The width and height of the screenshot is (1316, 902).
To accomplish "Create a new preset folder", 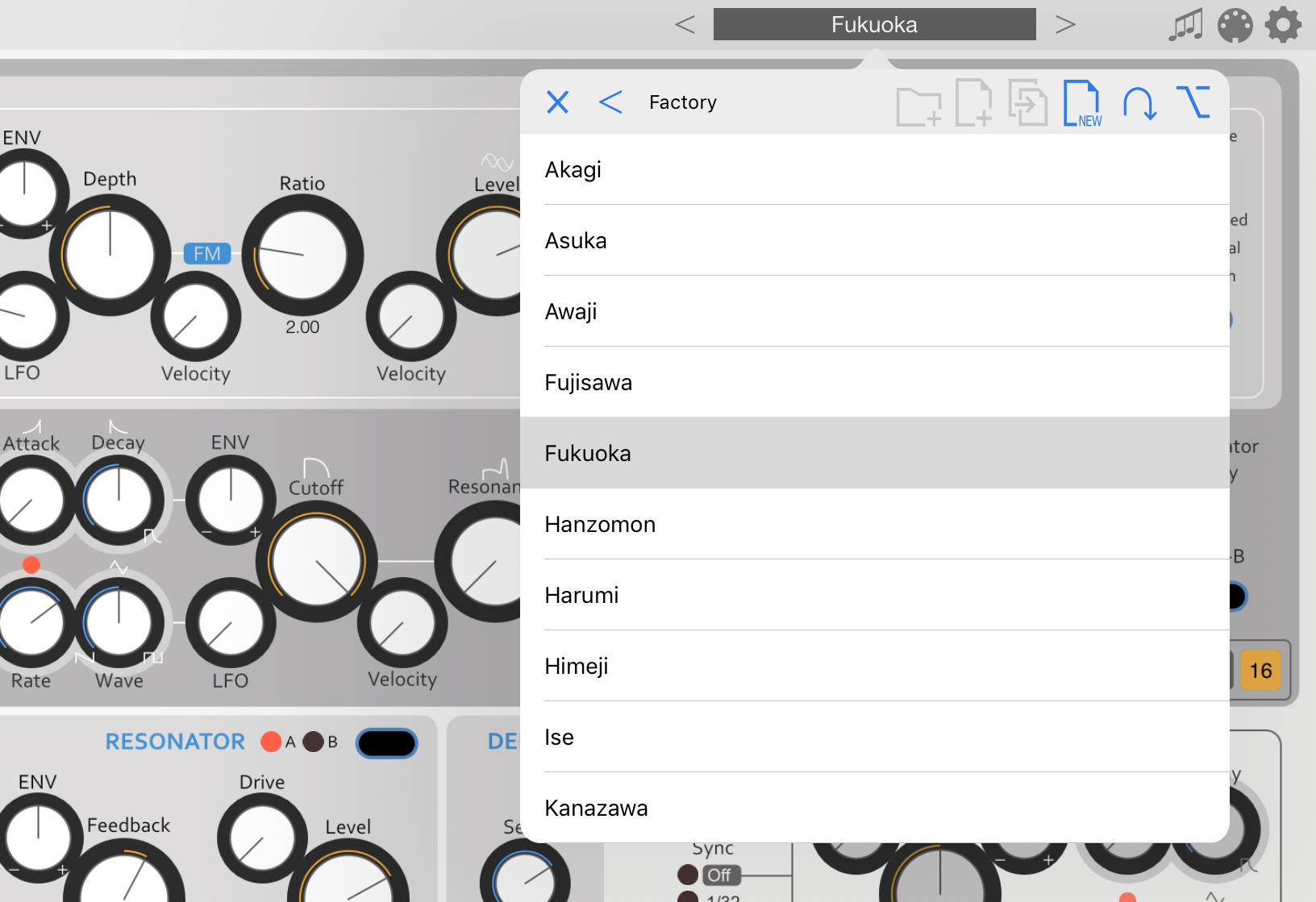I will [918, 106].
